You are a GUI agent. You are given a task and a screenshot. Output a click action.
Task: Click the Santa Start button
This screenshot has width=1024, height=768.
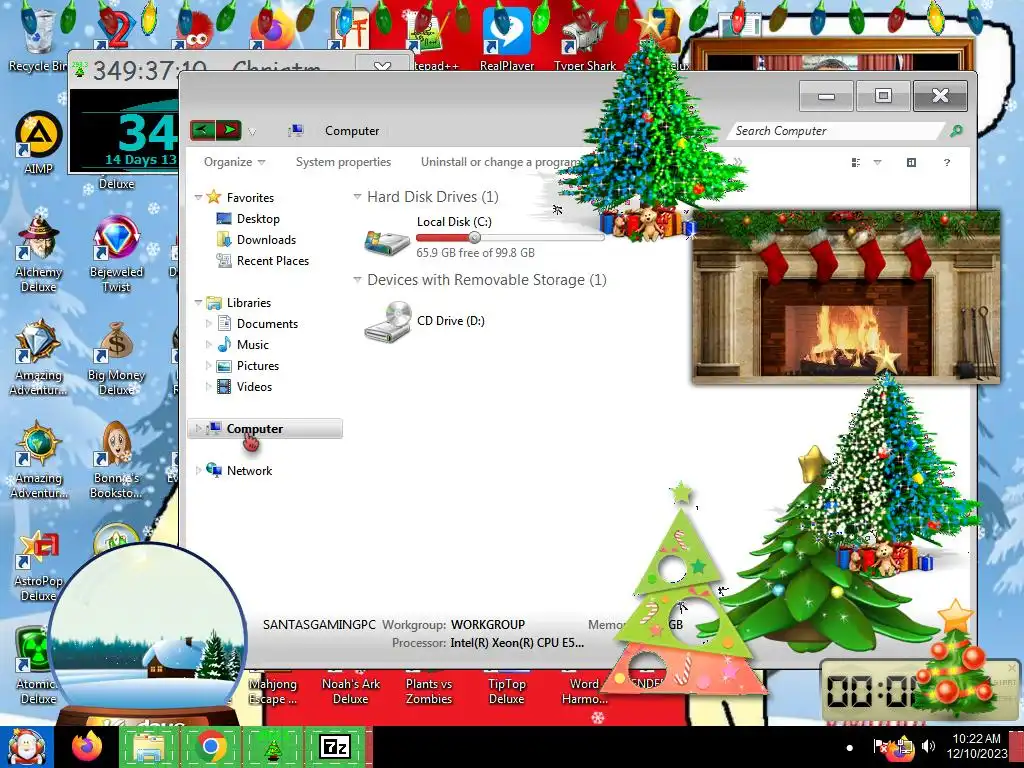point(26,747)
